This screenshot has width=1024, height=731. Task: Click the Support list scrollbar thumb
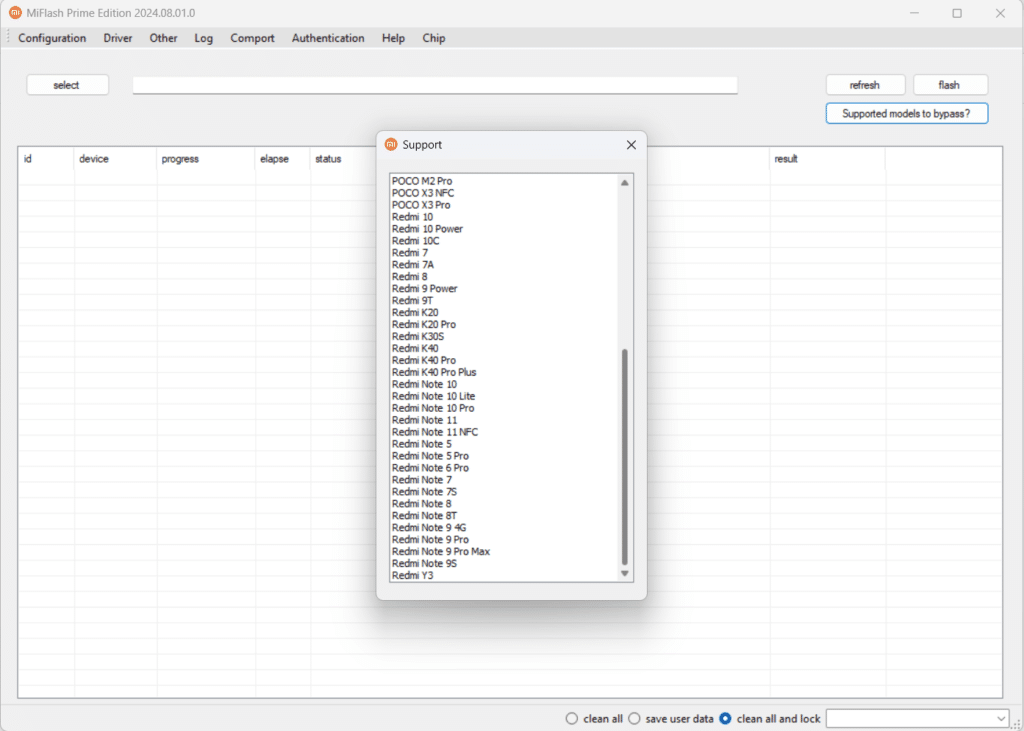point(624,457)
